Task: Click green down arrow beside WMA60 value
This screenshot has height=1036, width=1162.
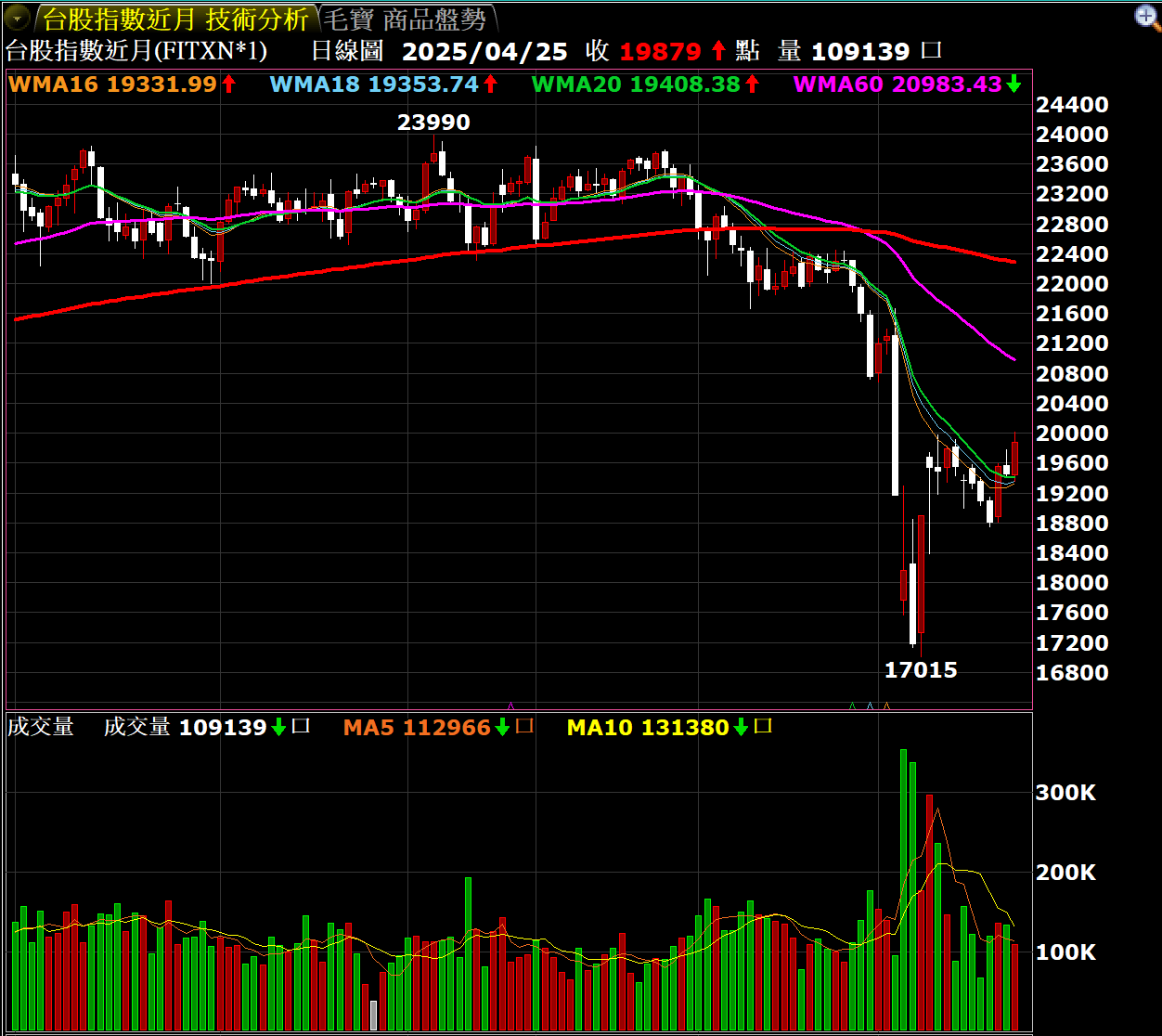Action: pyautogui.click(x=1014, y=84)
